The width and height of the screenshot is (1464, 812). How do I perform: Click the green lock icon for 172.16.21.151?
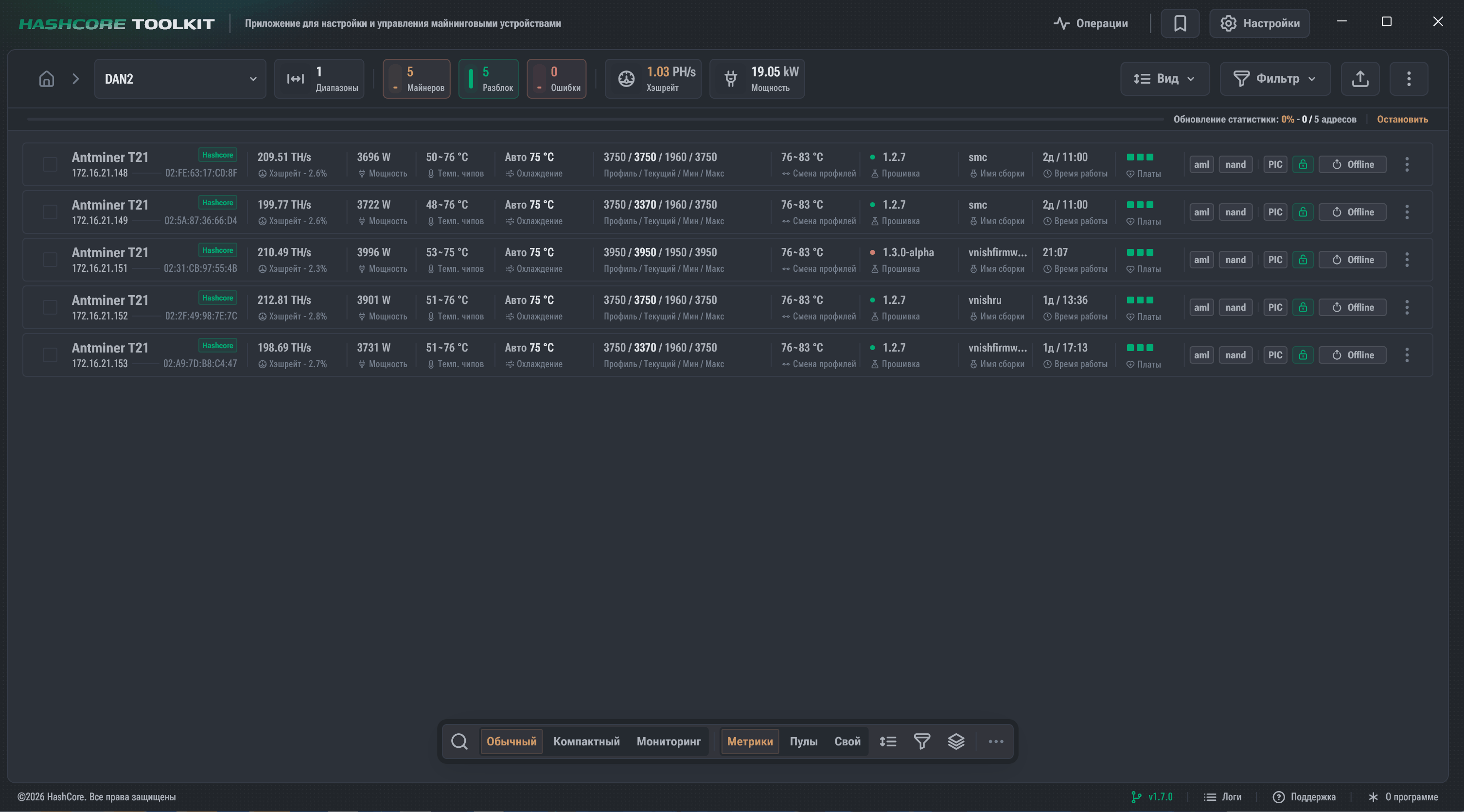(1303, 260)
